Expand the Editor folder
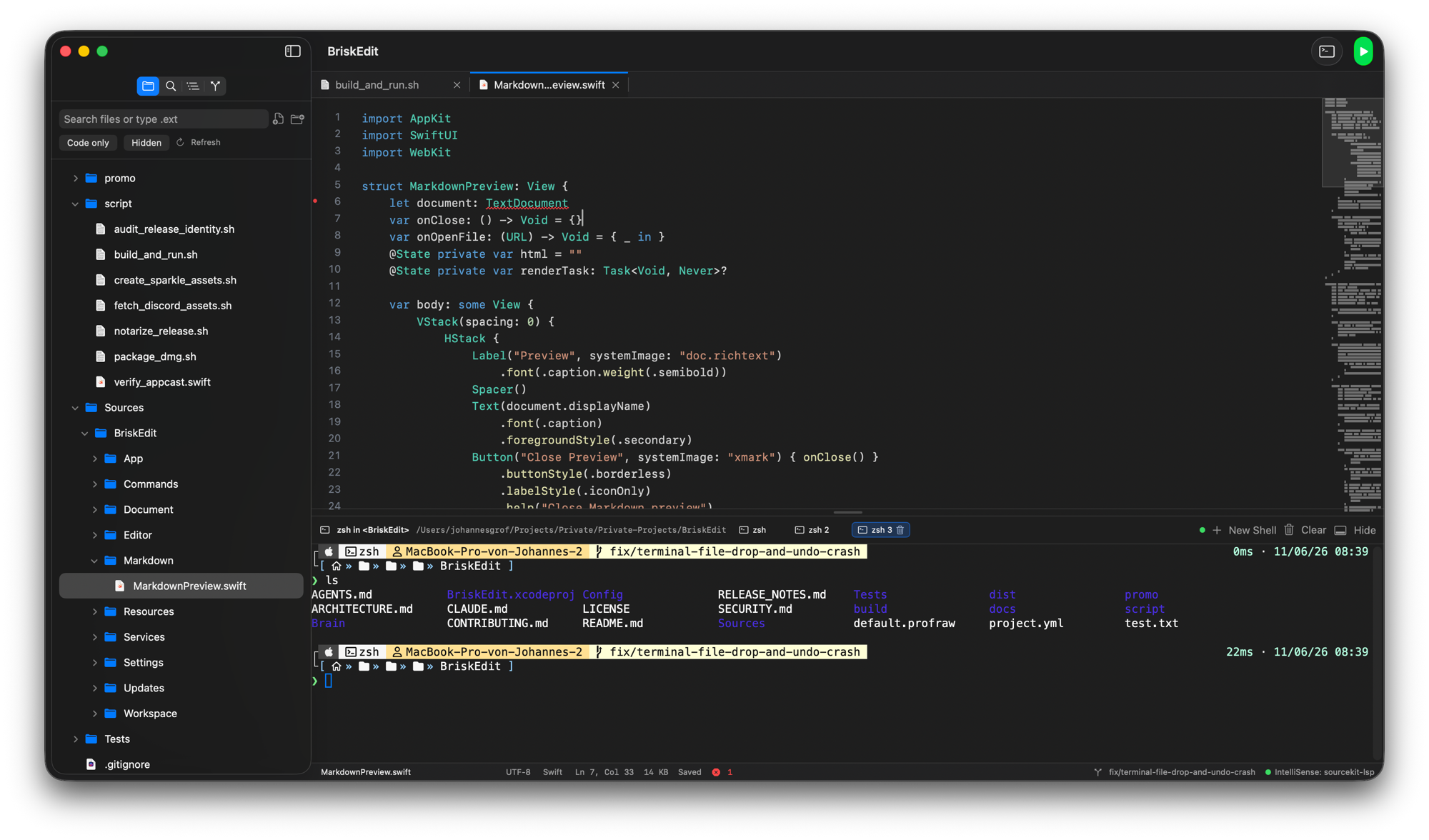The image size is (1429, 840). pos(94,535)
